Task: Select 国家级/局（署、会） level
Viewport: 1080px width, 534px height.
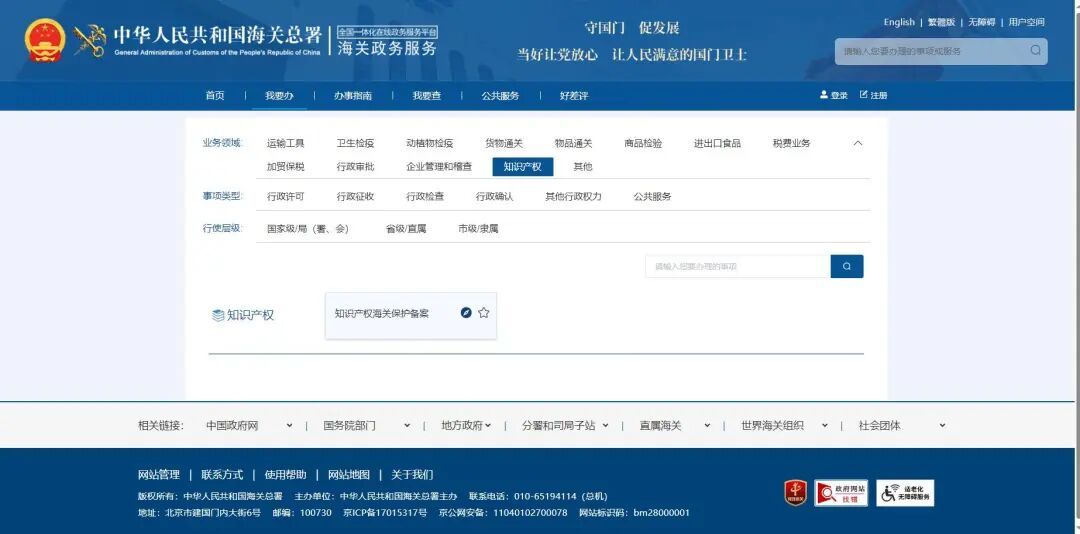Action: click(308, 229)
